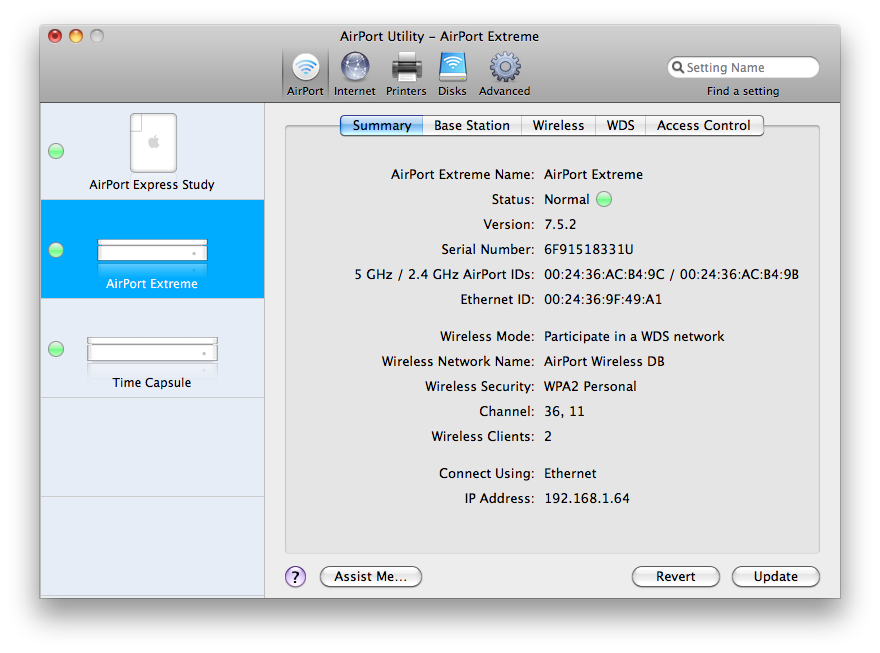Click the serial number 6F91518331U

[x=589, y=249]
